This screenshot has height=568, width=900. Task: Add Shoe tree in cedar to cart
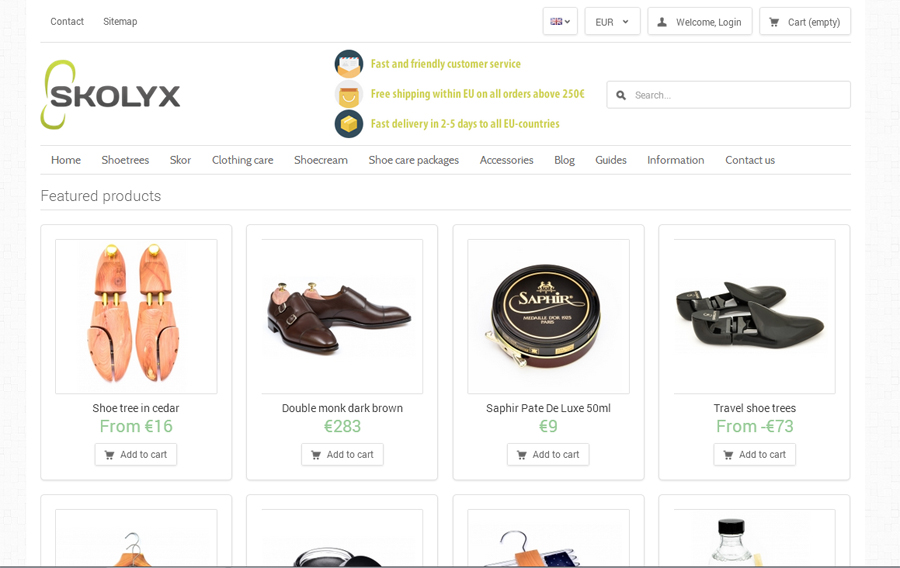coord(136,454)
